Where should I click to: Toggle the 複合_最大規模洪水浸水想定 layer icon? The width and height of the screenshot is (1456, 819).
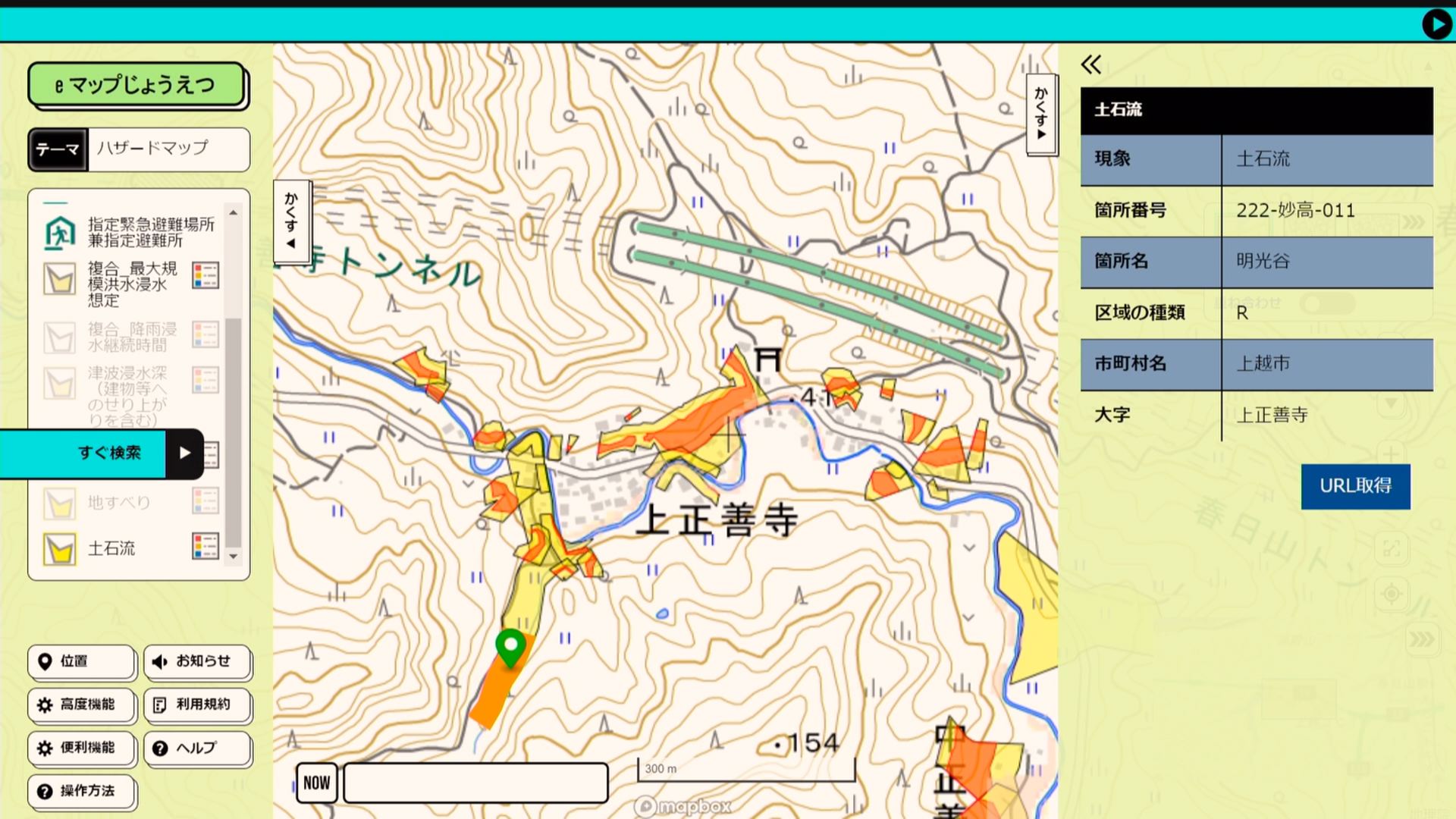click(x=59, y=278)
